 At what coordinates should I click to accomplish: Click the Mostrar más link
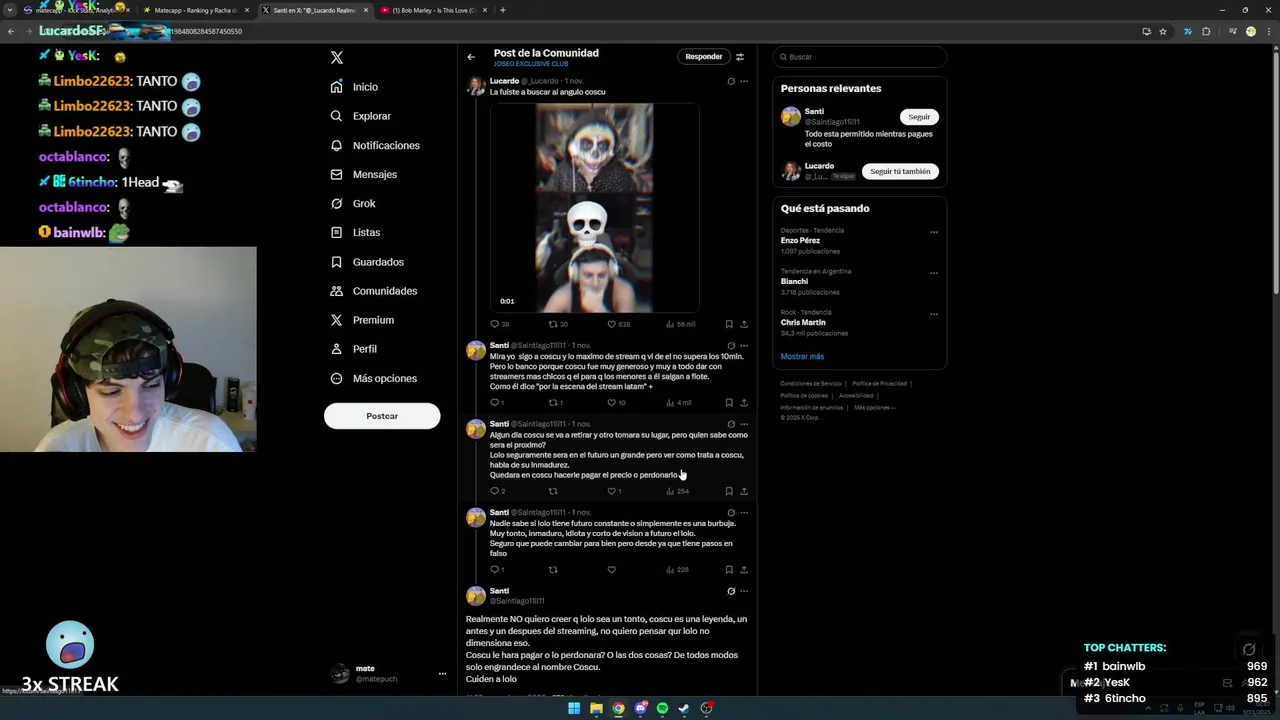(x=802, y=356)
